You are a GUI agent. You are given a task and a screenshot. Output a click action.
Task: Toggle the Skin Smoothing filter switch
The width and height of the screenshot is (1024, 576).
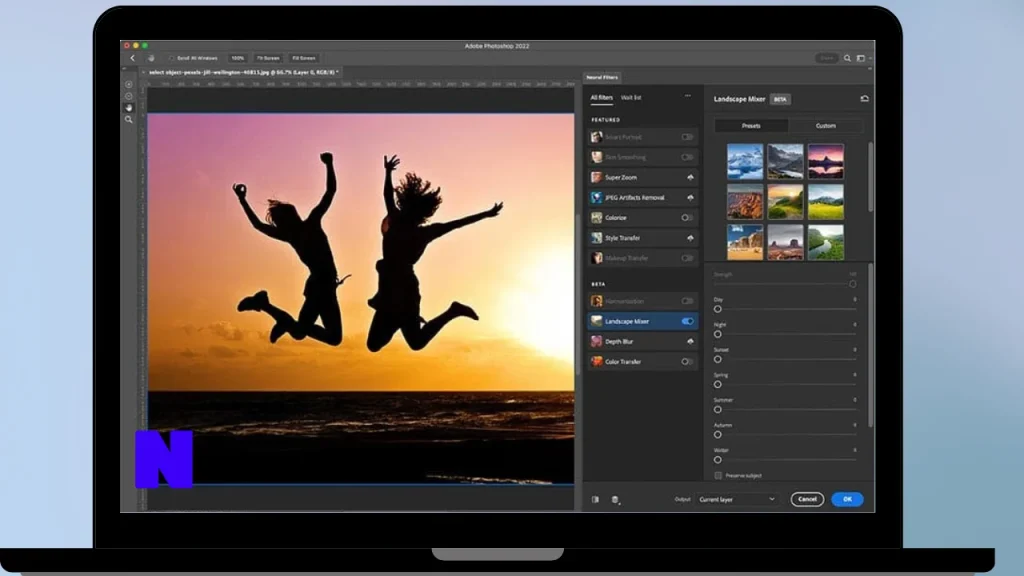(687, 157)
